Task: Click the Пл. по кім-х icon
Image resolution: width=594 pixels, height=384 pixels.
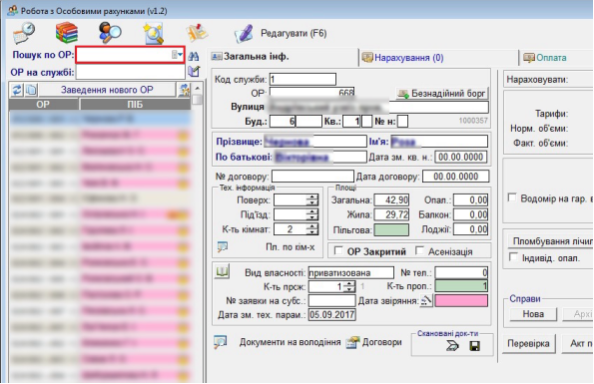Action: [x=223, y=247]
